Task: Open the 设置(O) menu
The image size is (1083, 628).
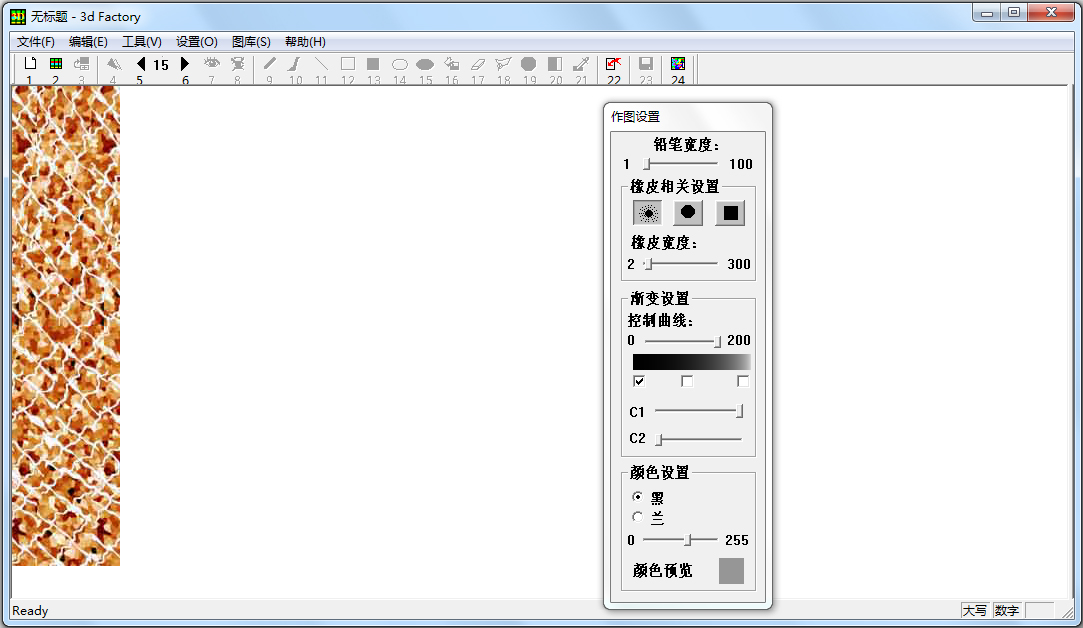Action: click(x=197, y=41)
